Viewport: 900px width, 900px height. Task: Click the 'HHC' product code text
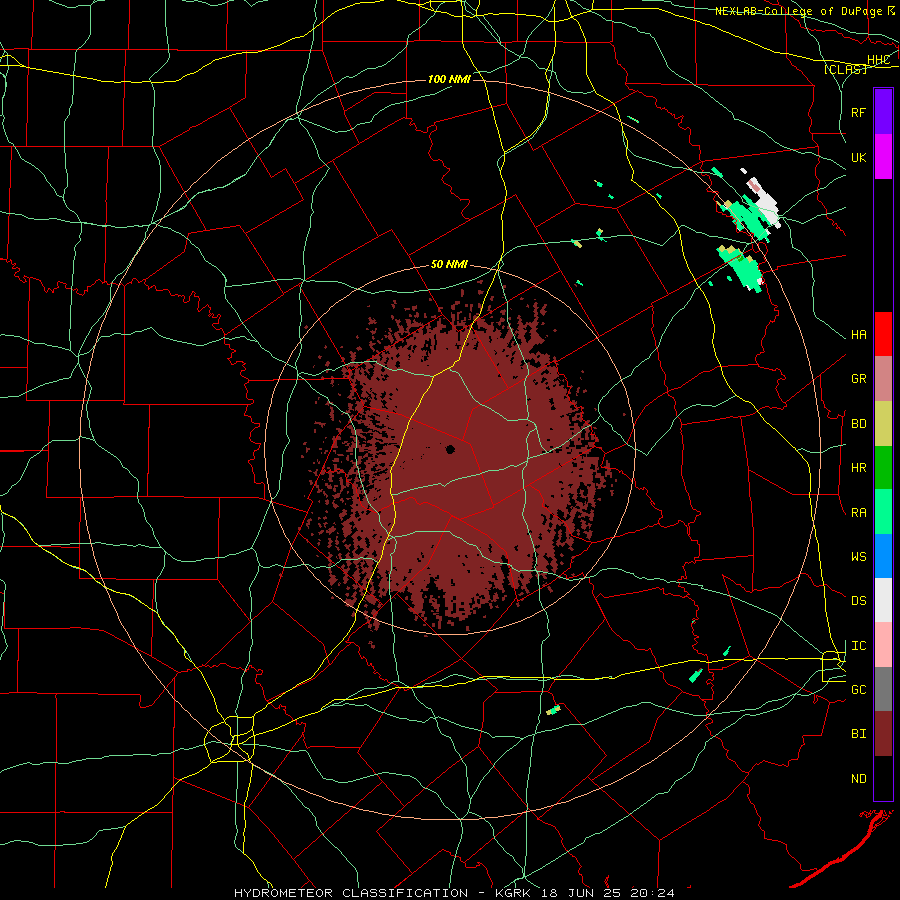(878, 60)
